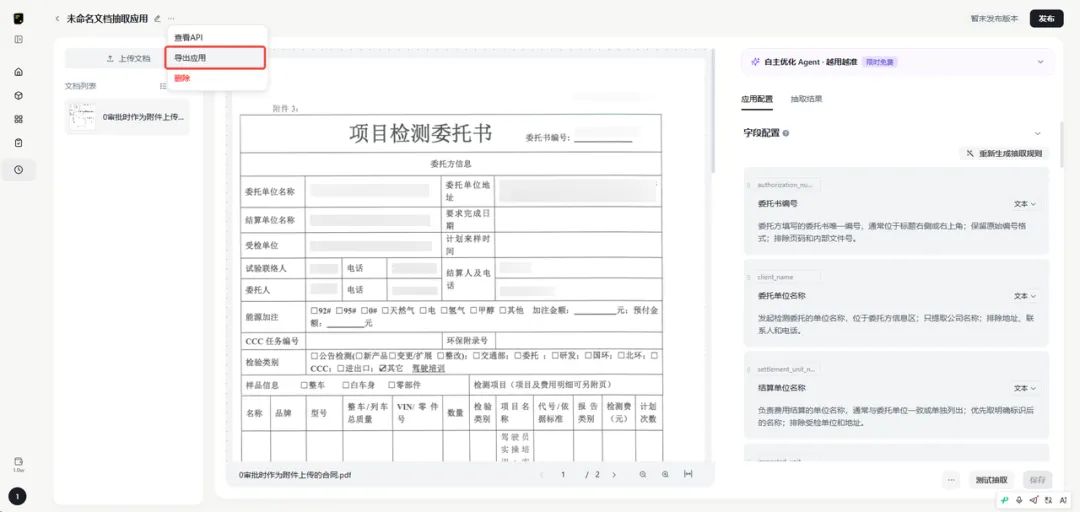Click the 1.0w credits sidebar icon

pos(19,464)
